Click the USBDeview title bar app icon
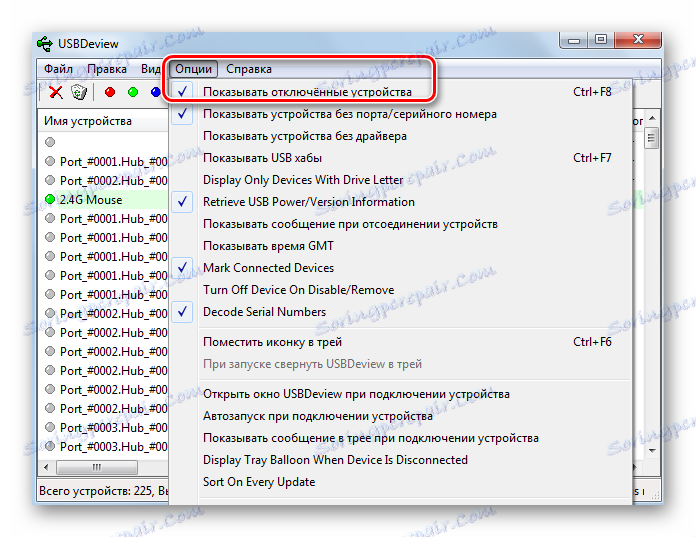The width and height of the screenshot is (696, 537). (45, 43)
